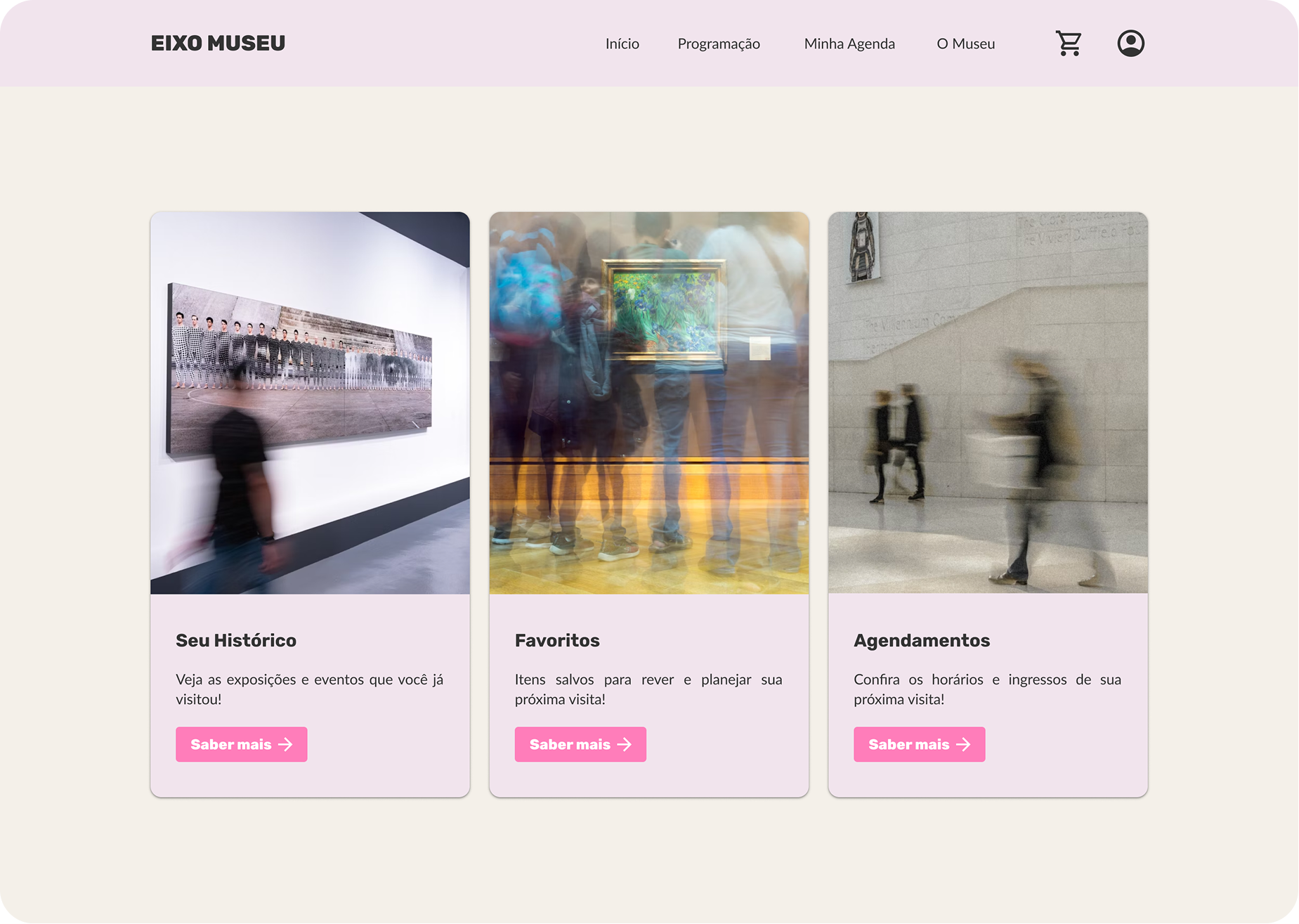Open the shopping cart icon
The image size is (1299, 924).
(1068, 44)
